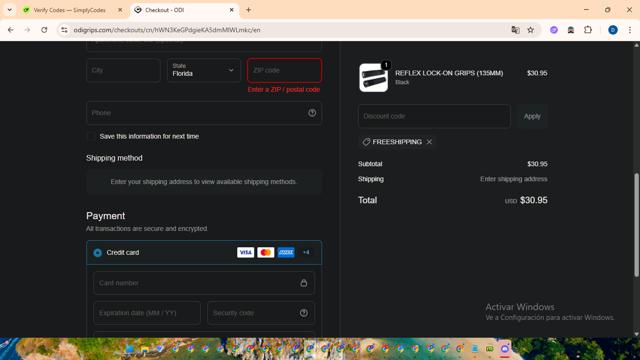Open the tab search dropdown arrow
This screenshot has height=360, width=640.
click(x=9, y=10)
